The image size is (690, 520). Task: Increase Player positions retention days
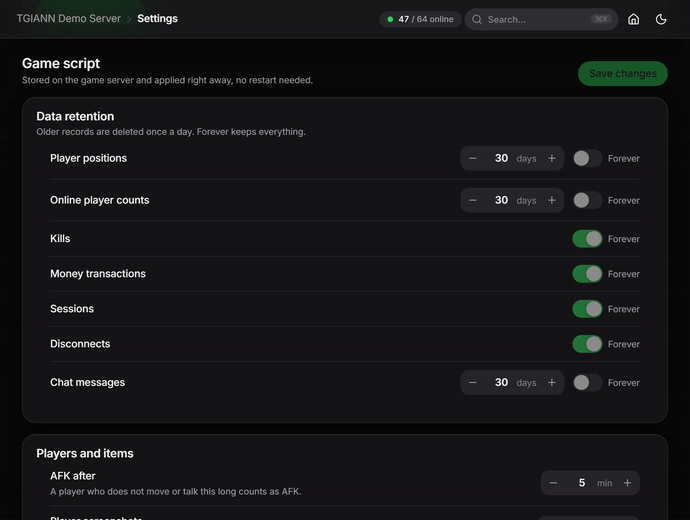[551, 158]
